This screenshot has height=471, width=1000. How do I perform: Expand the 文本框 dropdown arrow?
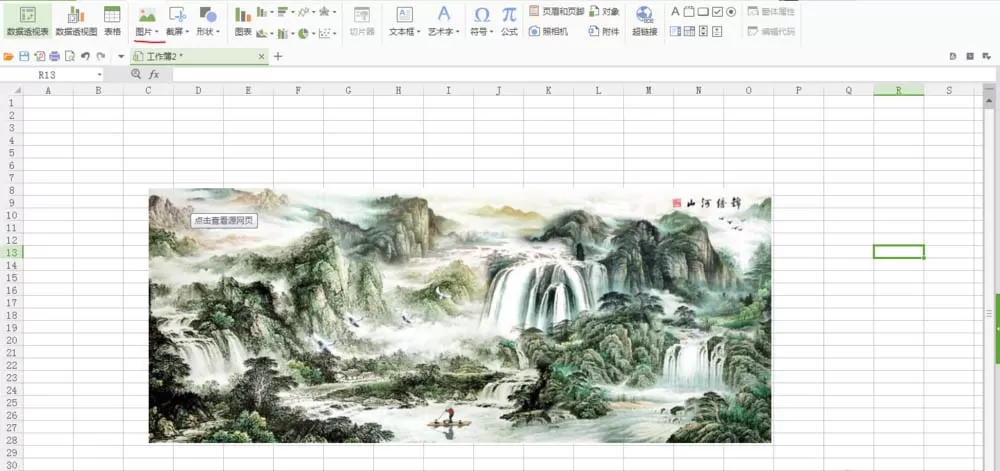(420, 31)
